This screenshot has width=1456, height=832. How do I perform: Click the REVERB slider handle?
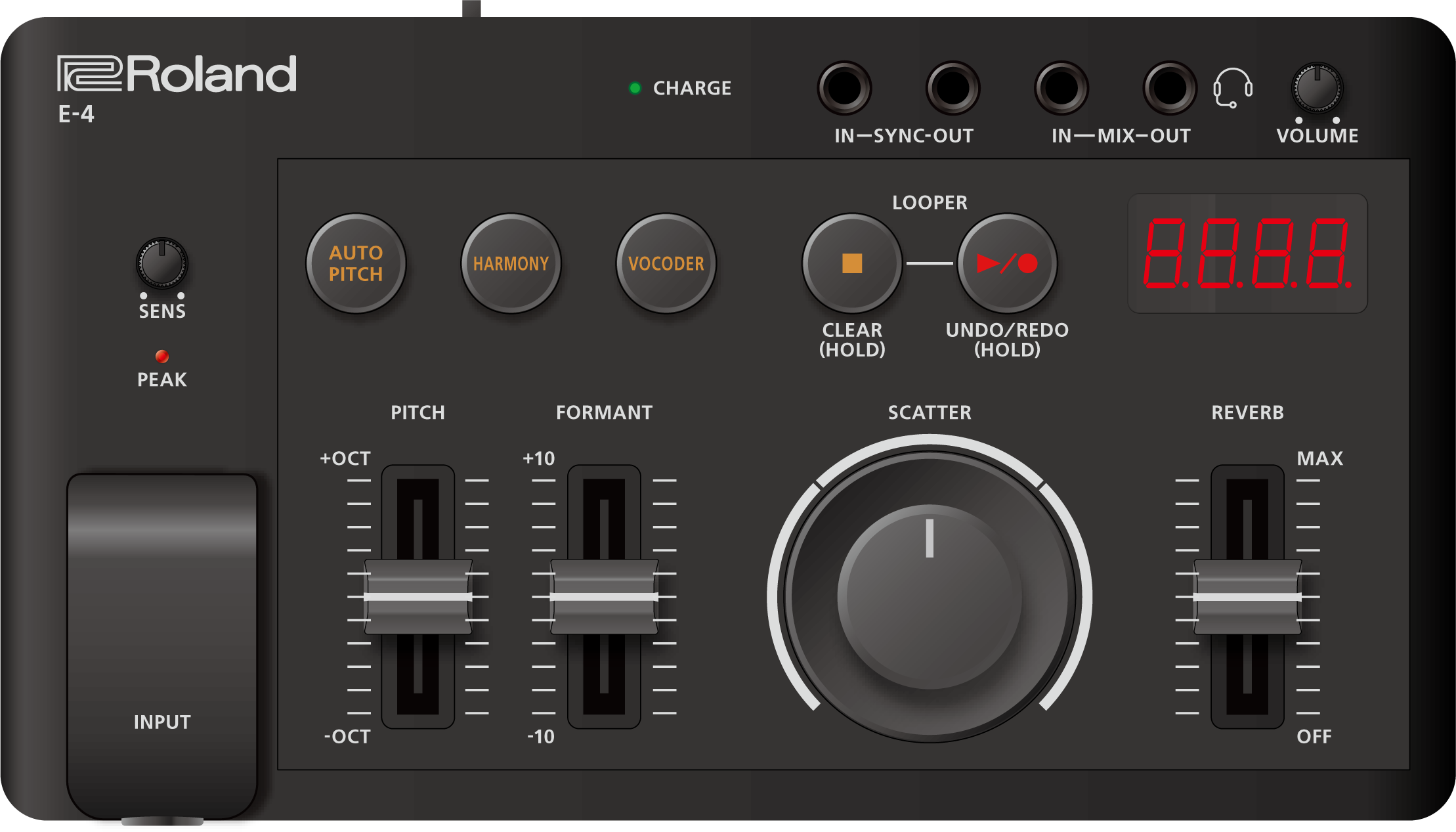[x=1247, y=597]
